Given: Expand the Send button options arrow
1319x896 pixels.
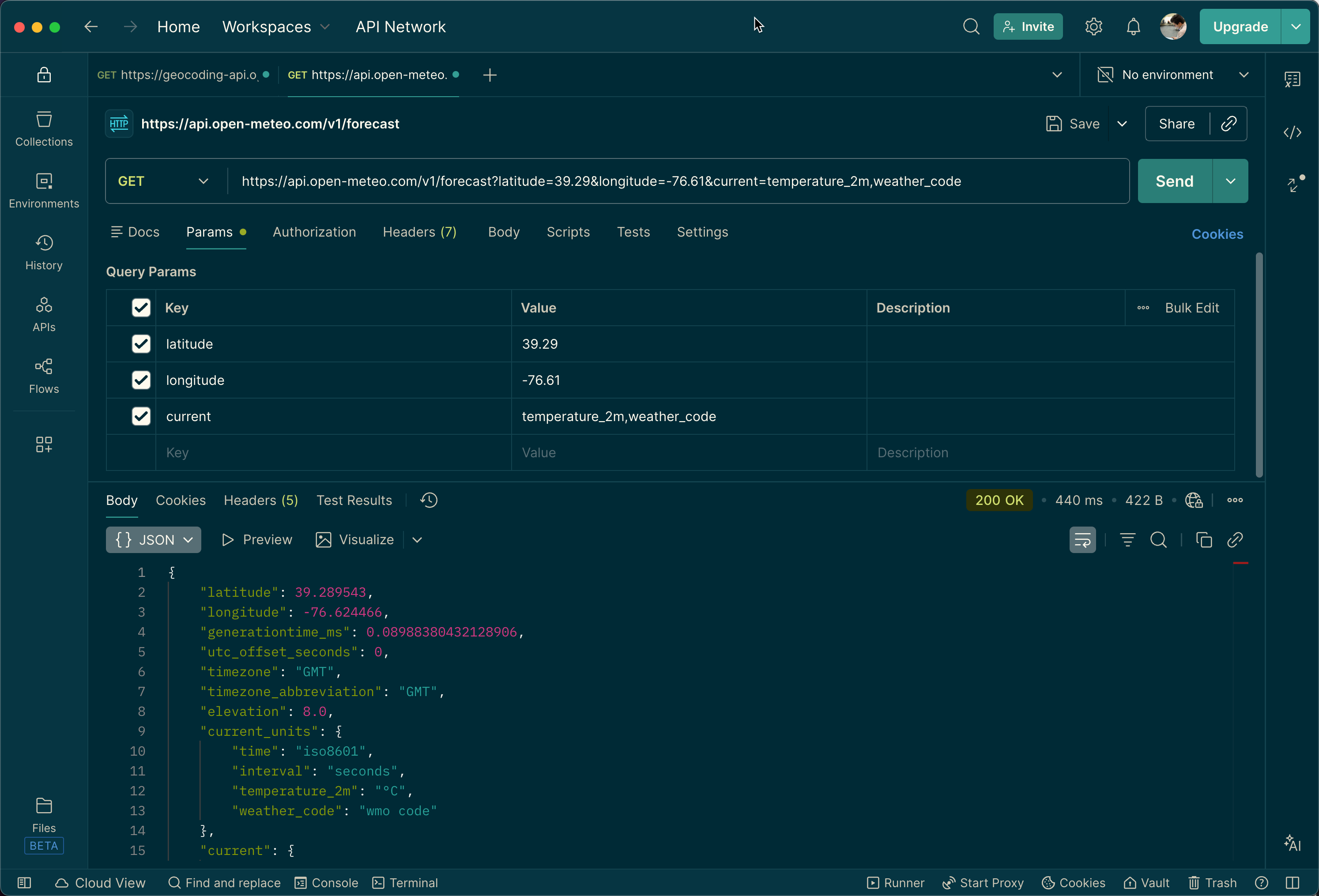Looking at the screenshot, I should pos(1230,181).
